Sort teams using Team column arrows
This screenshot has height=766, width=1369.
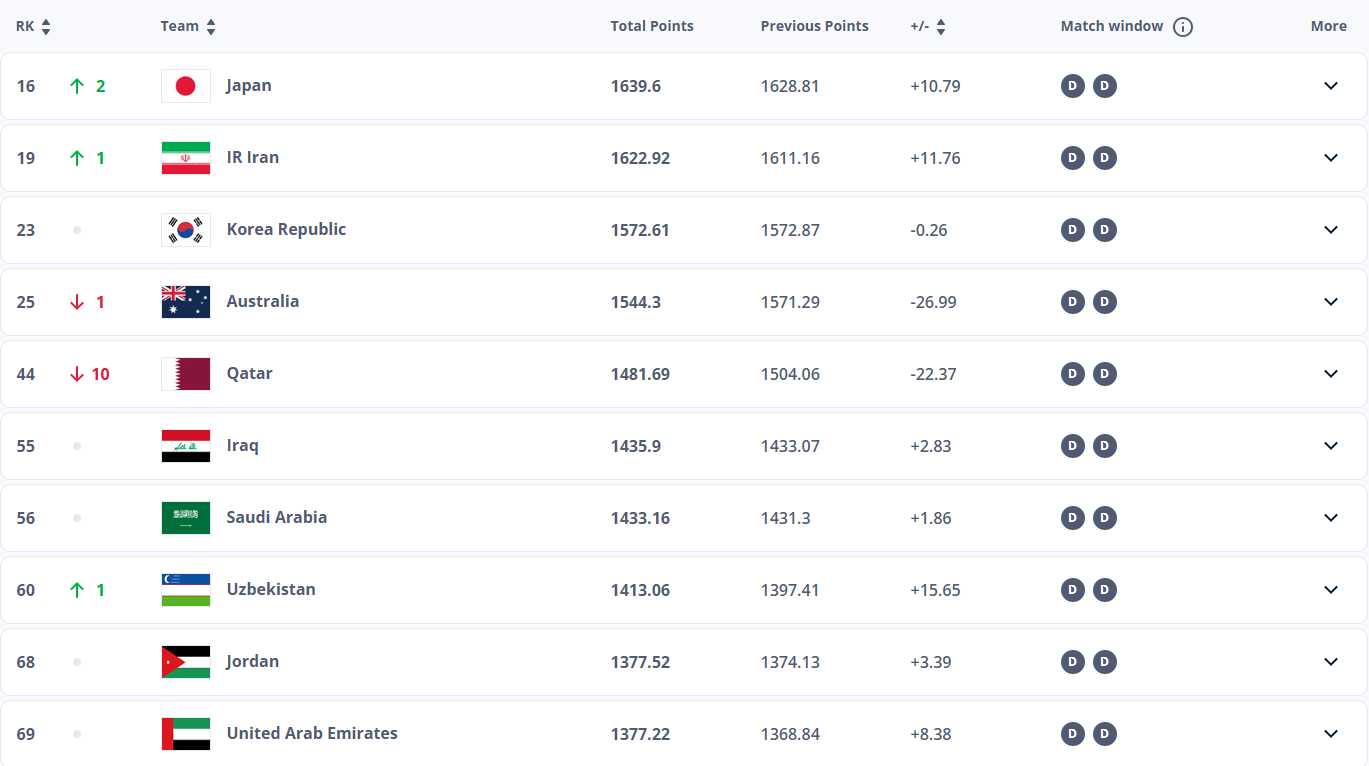[211, 27]
